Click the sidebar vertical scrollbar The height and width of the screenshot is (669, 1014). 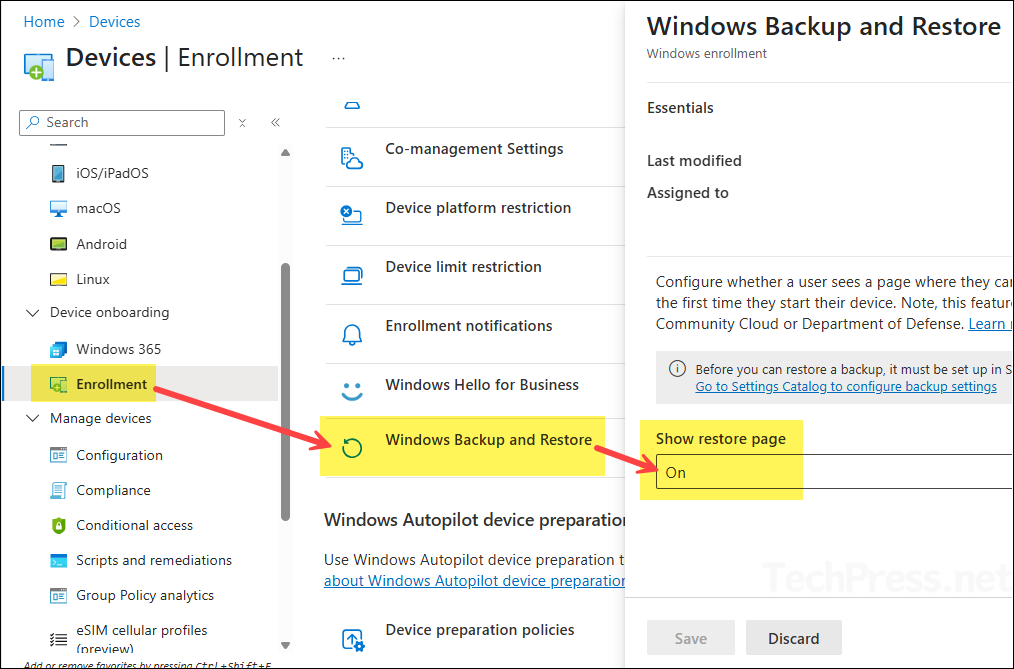[286, 390]
